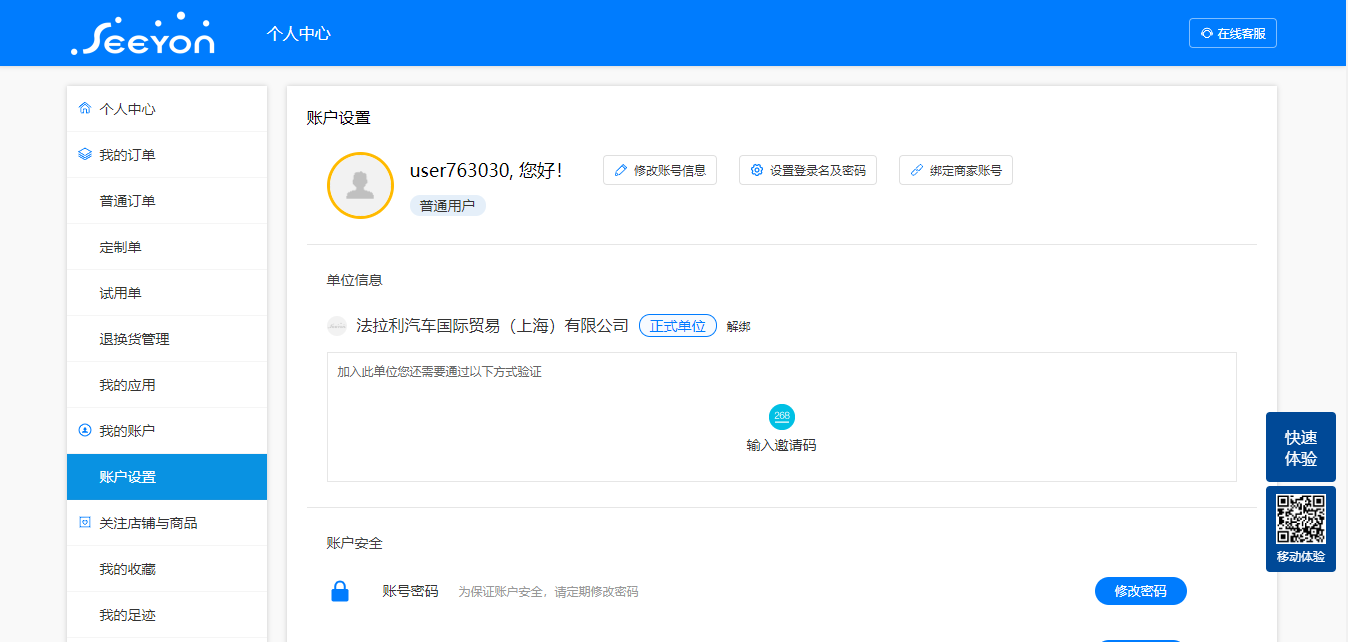
Task: Click the 正式单位 tag
Action: tap(678, 326)
